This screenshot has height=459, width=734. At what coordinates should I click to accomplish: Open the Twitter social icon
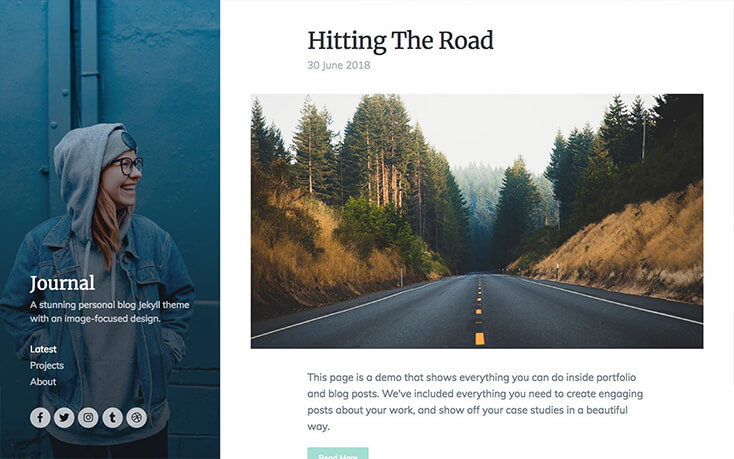(64, 417)
